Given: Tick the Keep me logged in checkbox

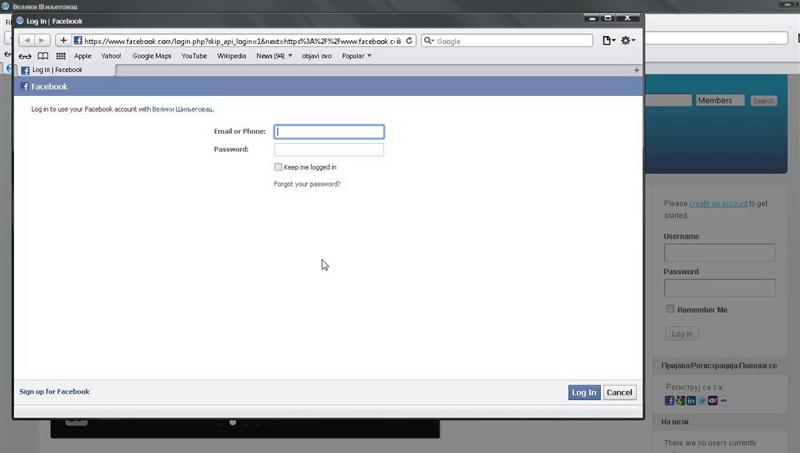Looking at the screenshot, I should click(x=278, y=167).
